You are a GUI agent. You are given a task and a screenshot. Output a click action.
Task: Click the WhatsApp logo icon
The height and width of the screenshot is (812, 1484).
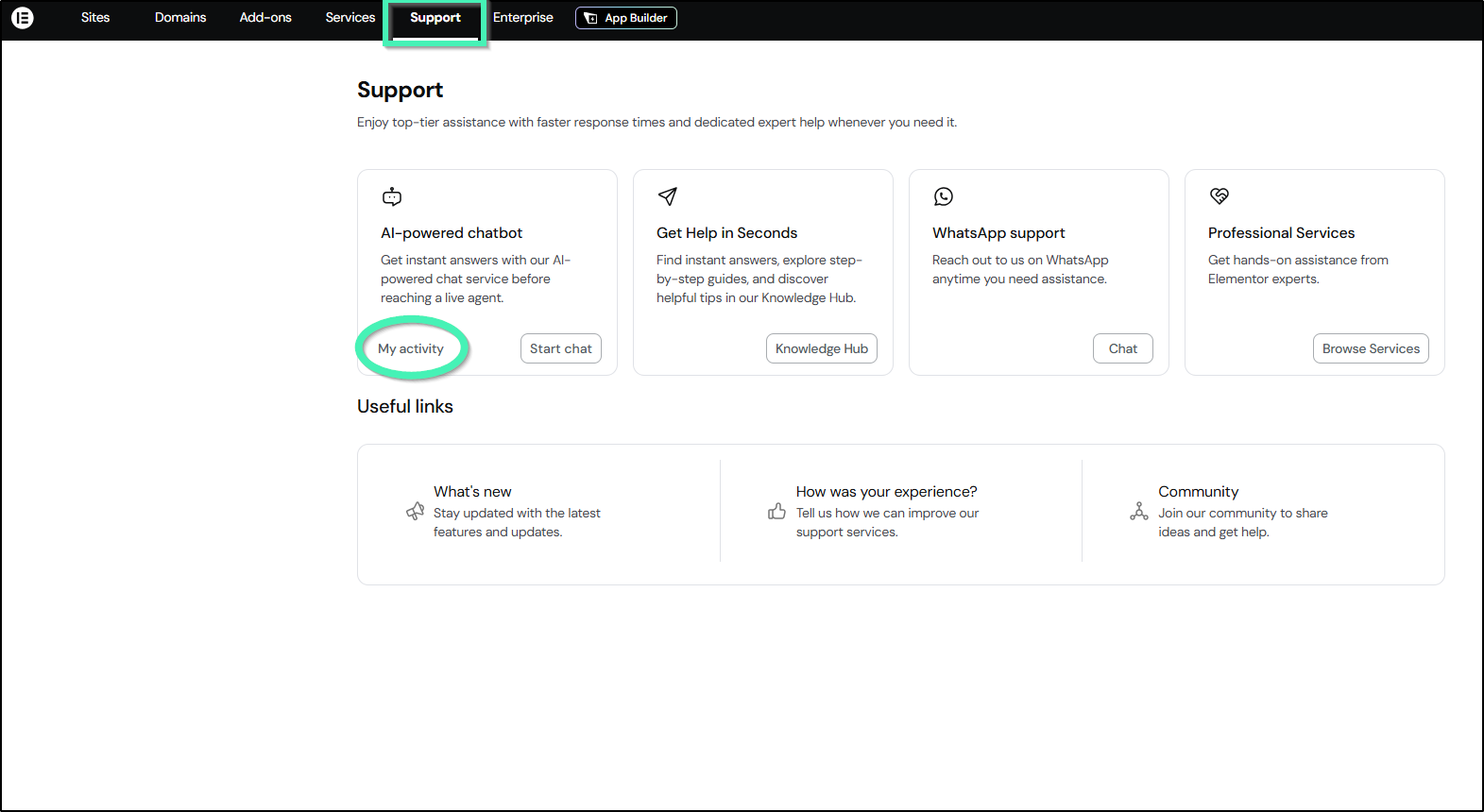point(944,196)
